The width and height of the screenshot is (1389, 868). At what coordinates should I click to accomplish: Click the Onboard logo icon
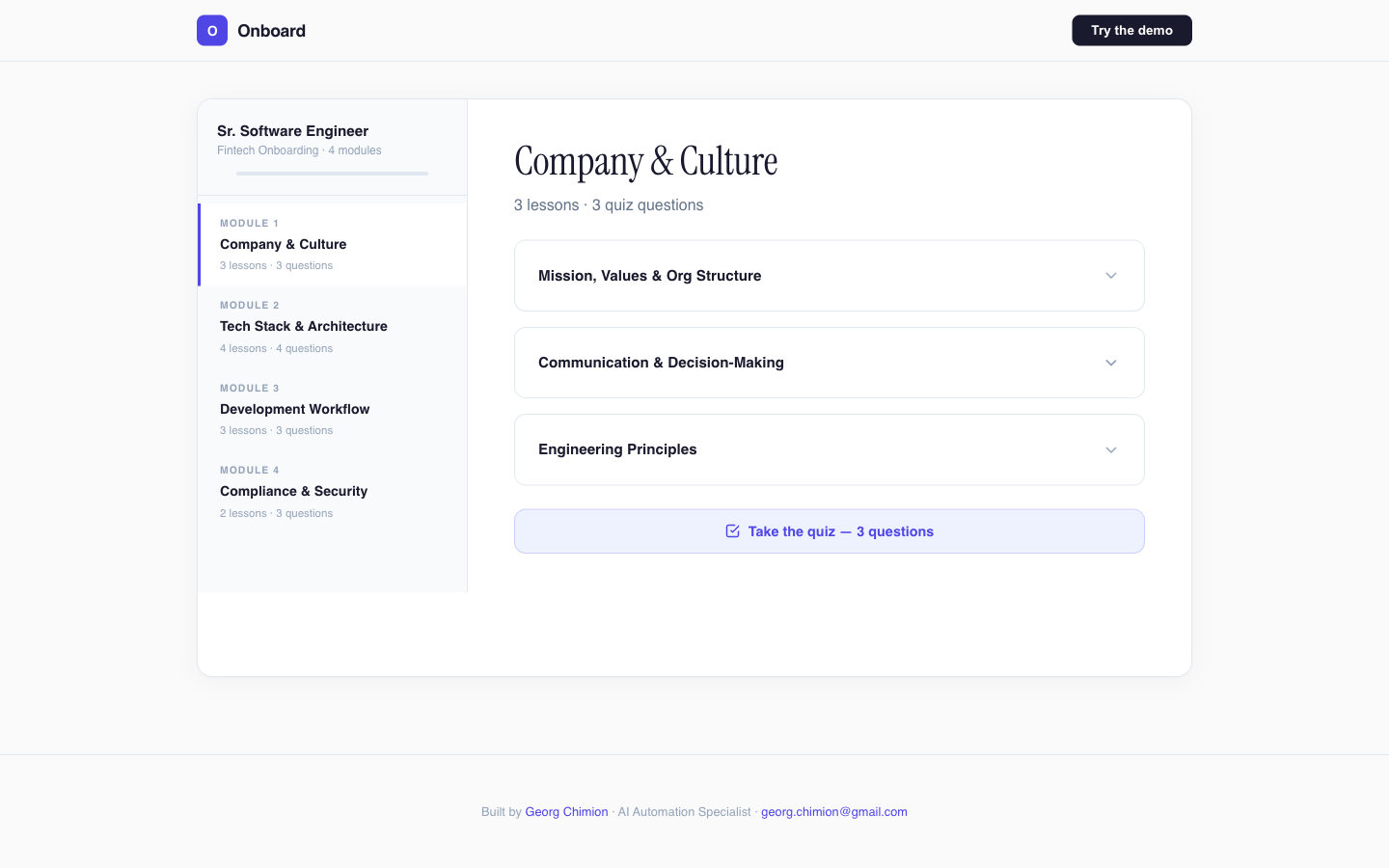(x=212, y=31)
